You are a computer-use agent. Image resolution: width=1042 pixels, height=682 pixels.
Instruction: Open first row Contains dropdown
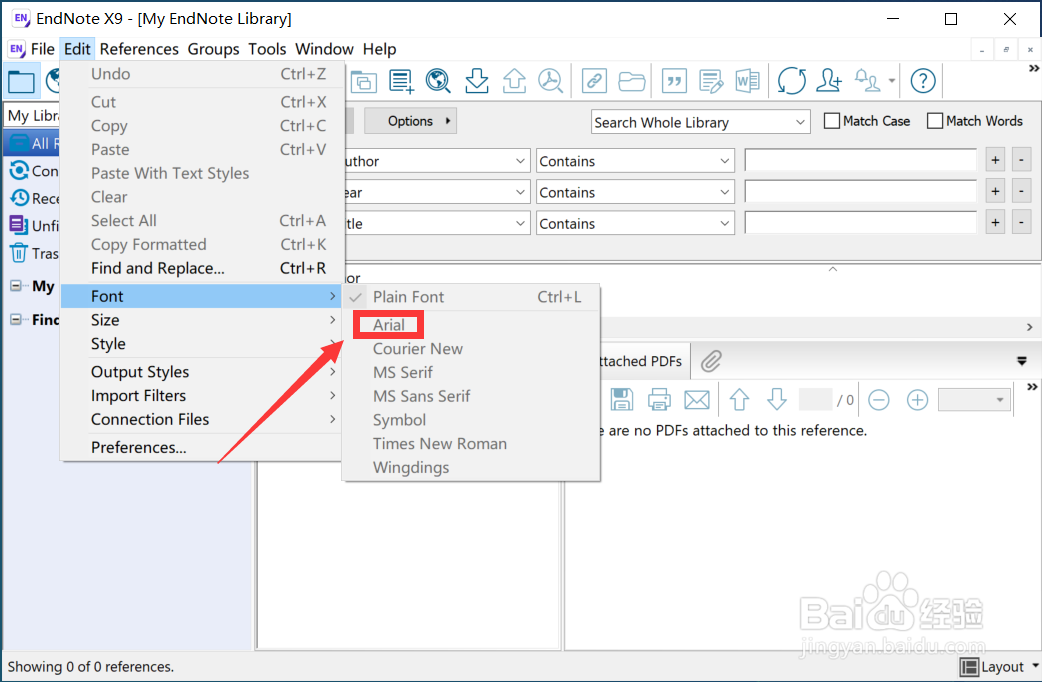pyautogui.click(x=635, y=161)
